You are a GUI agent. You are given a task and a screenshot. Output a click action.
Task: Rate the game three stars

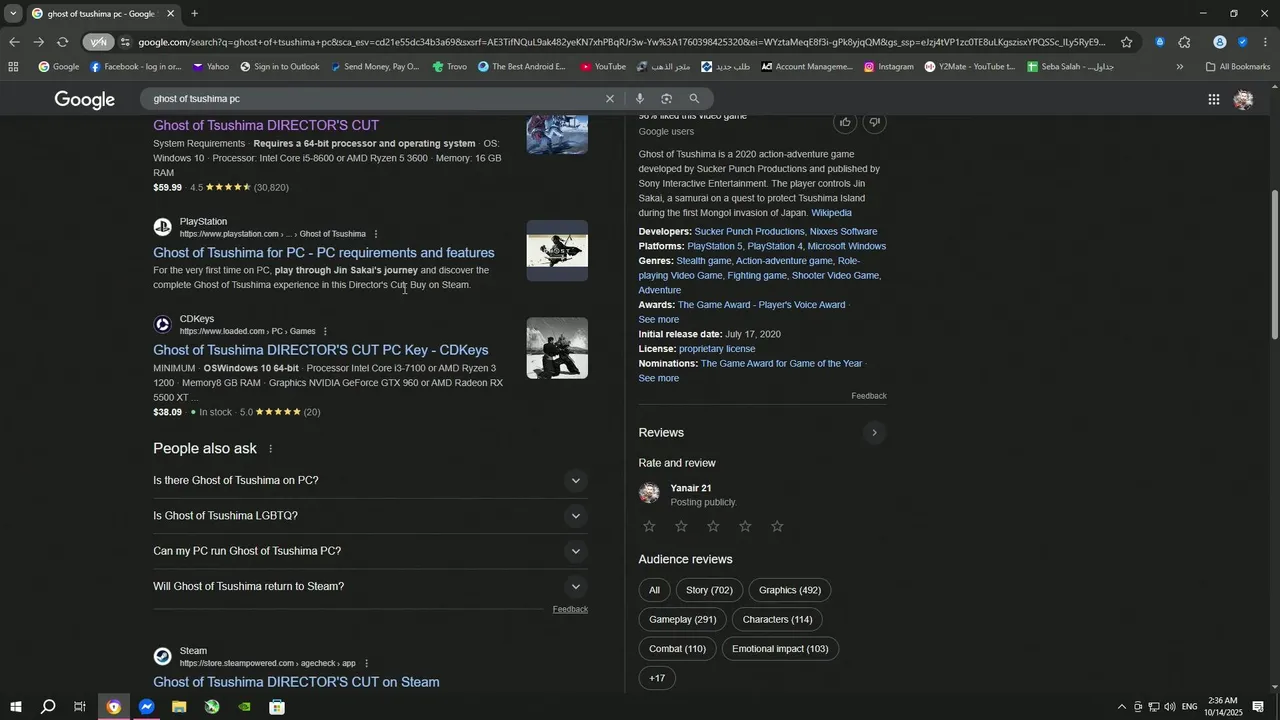[x=713, y=526]
